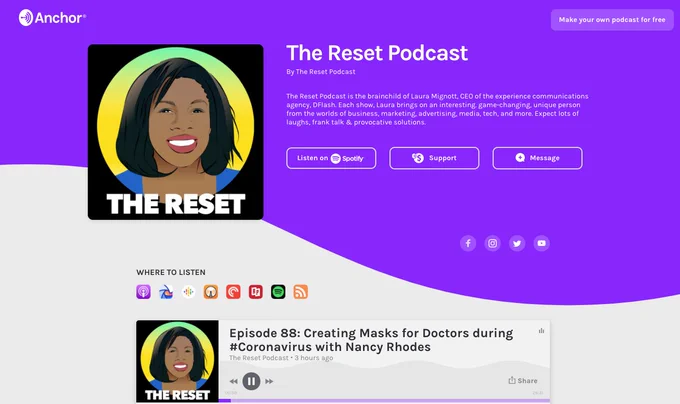Image resolution: width=680 pixels, height=404 pixels.
Task: Click the Message button
Action: pyautogui.click(x=538, y=158)
